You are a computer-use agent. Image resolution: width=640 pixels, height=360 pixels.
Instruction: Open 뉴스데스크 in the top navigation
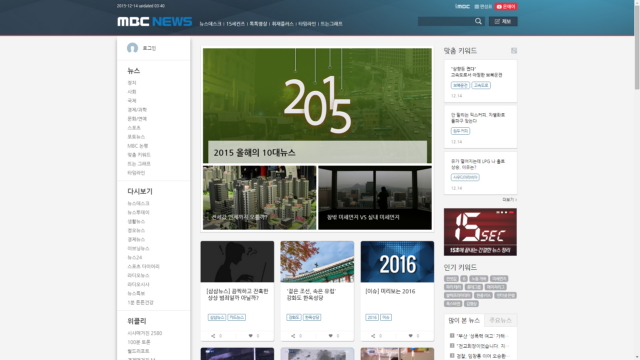[210, 24]
